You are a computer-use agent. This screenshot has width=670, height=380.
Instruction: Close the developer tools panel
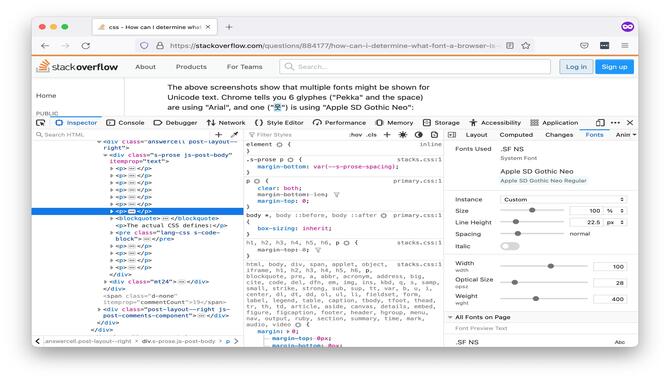click(630, 123)
